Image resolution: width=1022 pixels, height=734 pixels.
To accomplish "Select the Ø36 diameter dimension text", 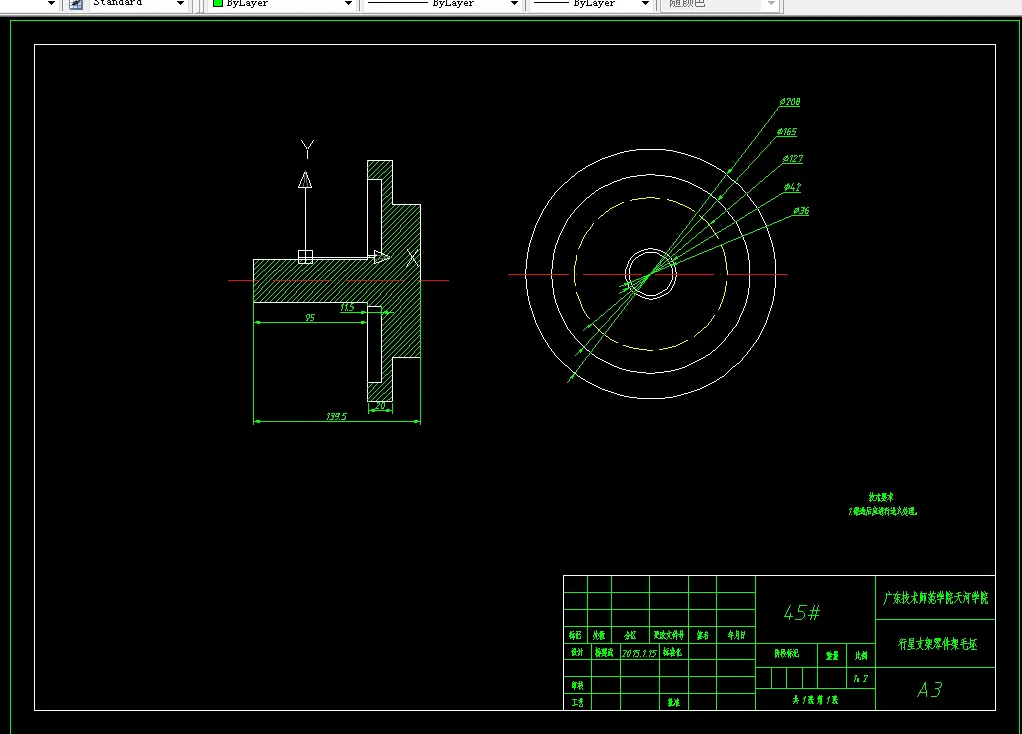I will (801, 211).
